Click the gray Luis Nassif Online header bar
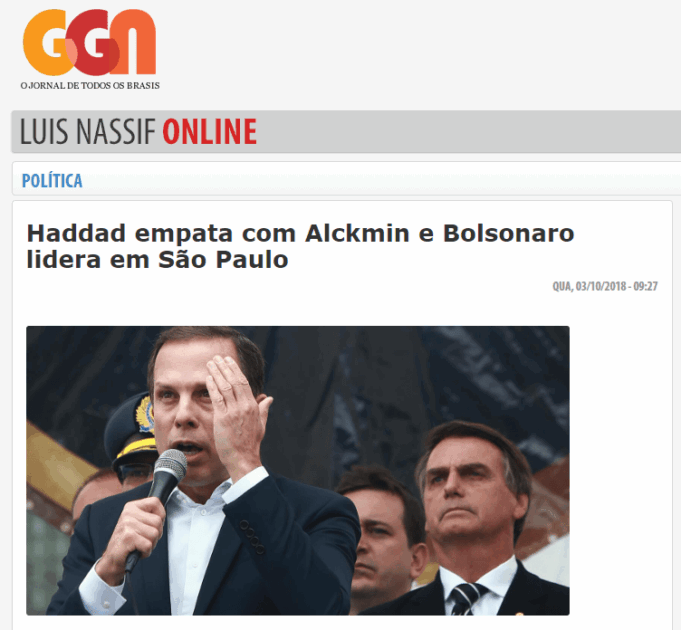 click(x=346, y=132)
